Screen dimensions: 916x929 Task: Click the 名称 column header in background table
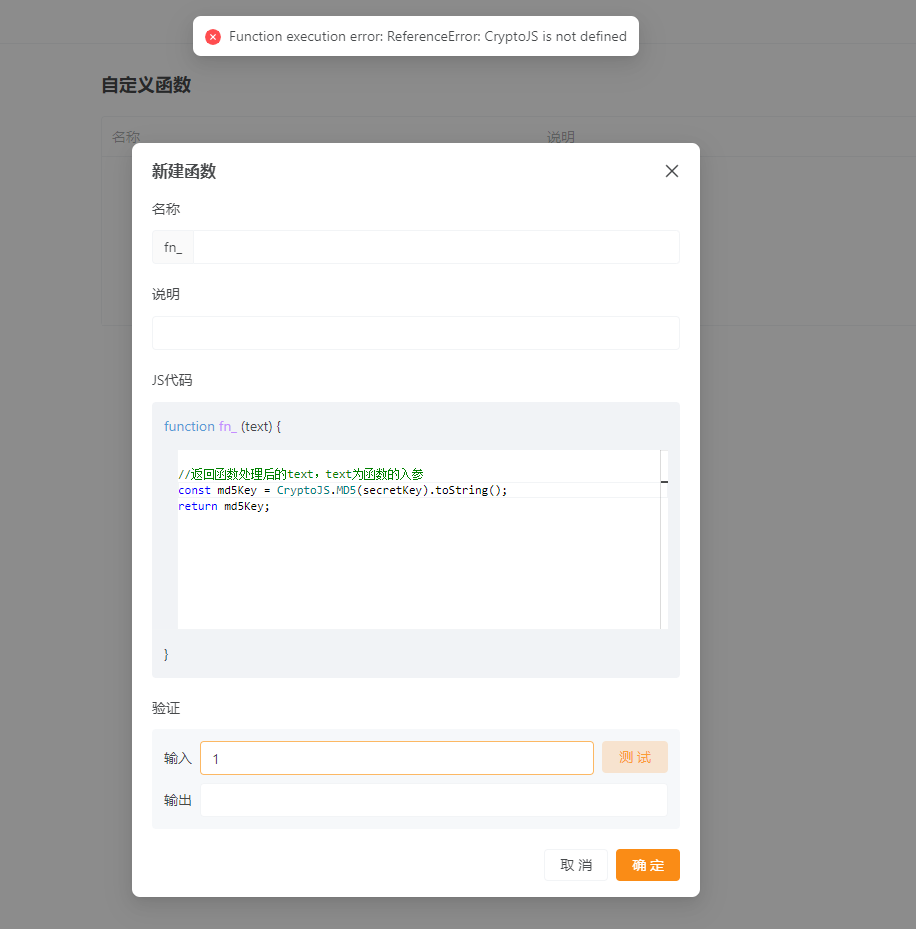126,137
